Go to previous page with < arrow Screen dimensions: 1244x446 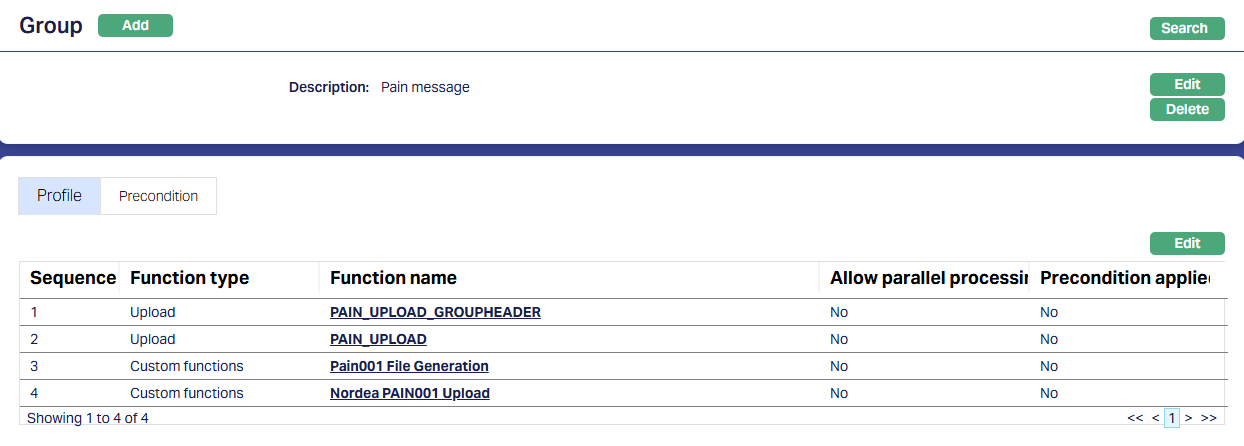1155,418
